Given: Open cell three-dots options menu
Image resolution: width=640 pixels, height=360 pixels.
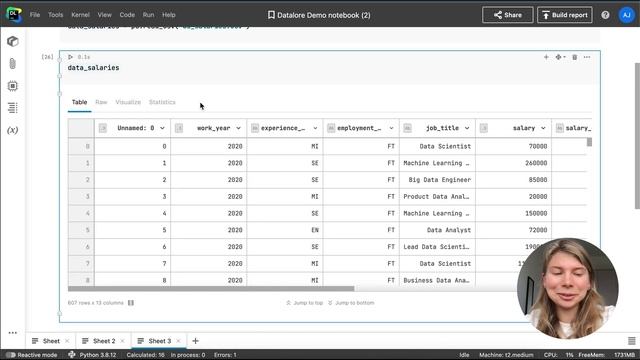Looking at the screenshot, I should click(587, 57).
